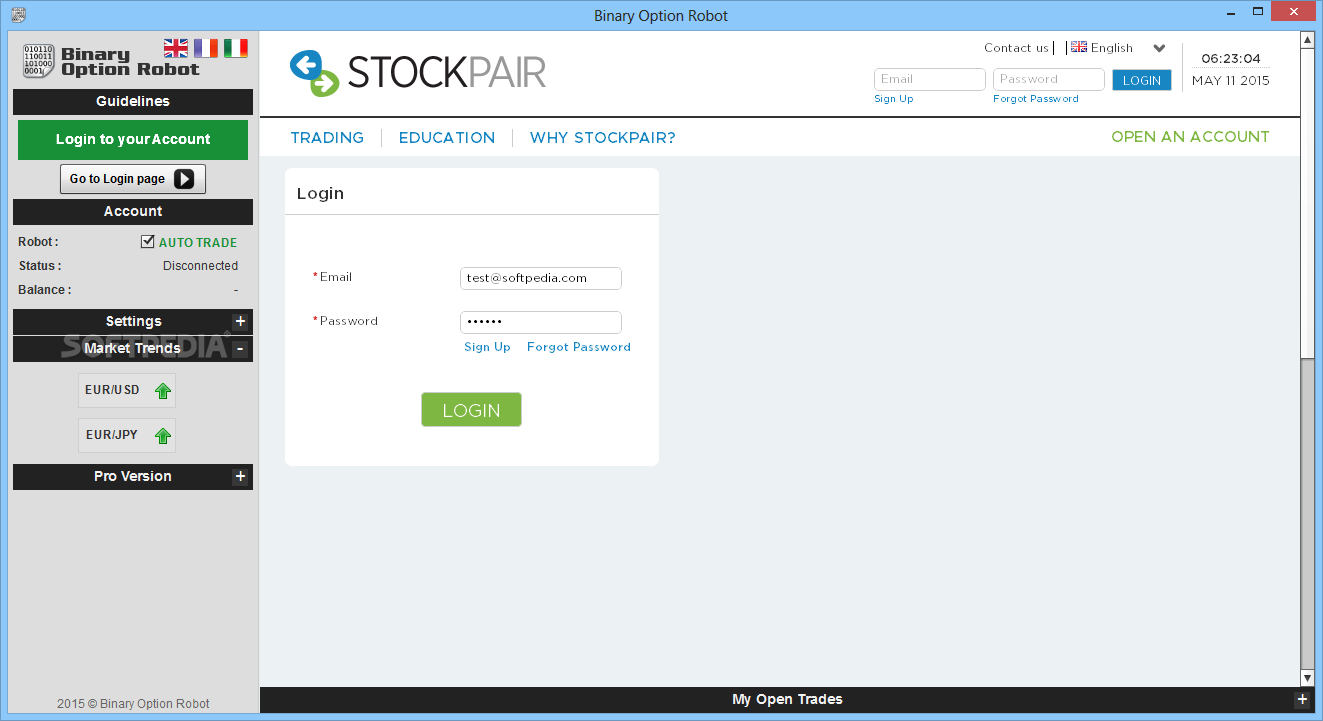Collapse the Market Trends section

[x=240, y=348]
